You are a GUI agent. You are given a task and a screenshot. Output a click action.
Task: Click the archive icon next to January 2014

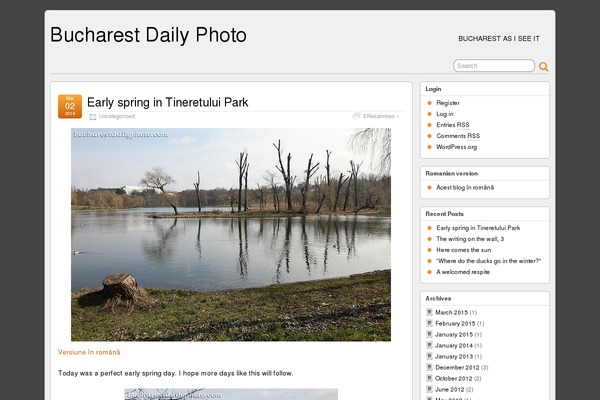pos(429,345)
